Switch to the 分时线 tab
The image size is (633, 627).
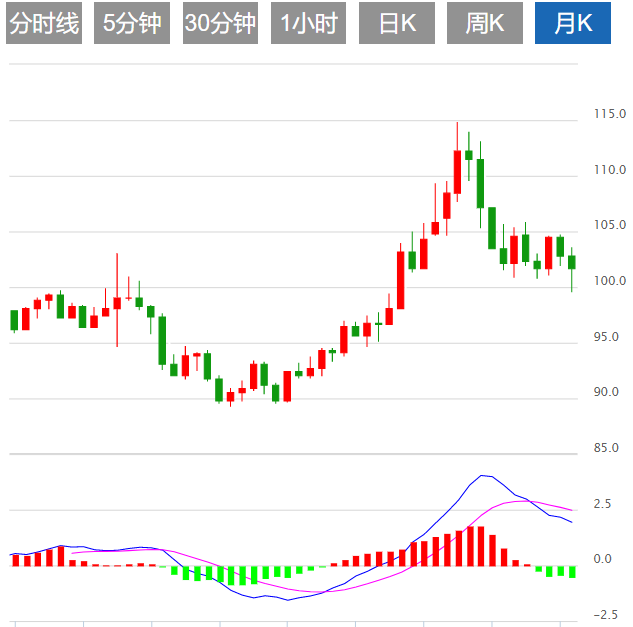[x=43, y=23]
